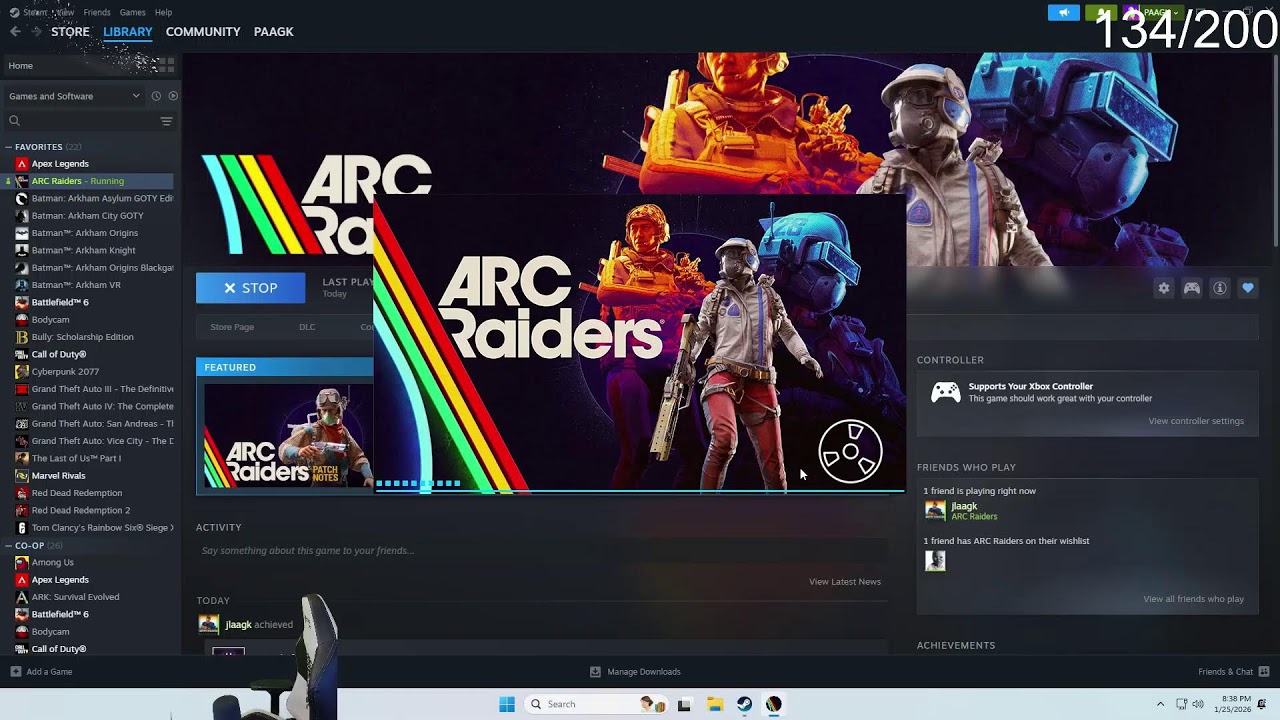Open jlaagk's name in Today activity

(238, 625)
